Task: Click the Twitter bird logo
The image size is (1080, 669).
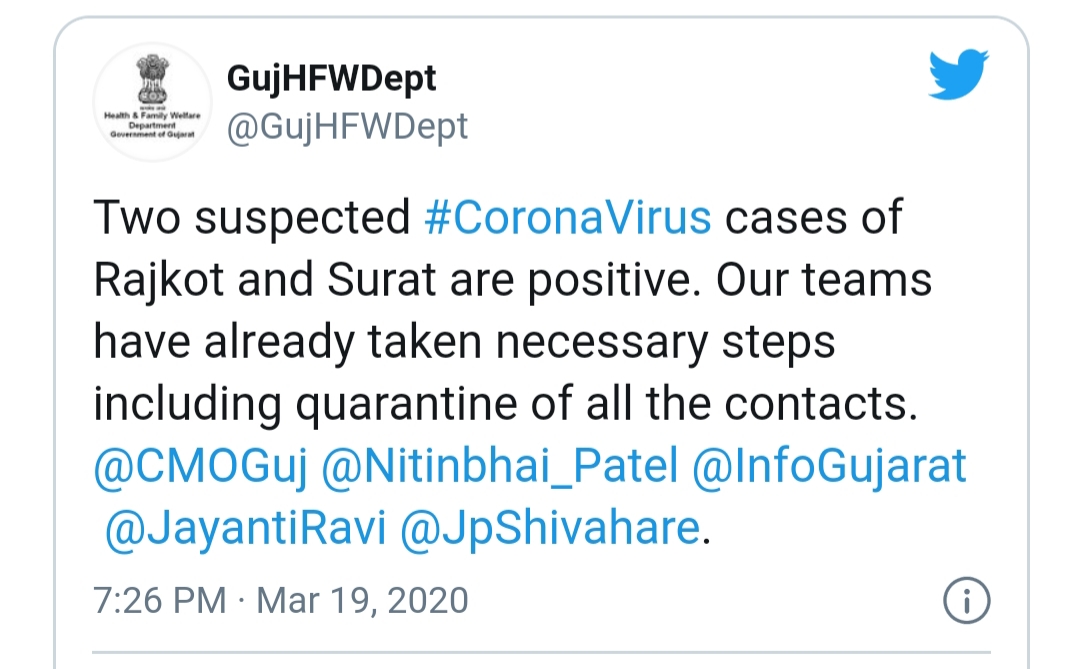Action: (958, 74)
